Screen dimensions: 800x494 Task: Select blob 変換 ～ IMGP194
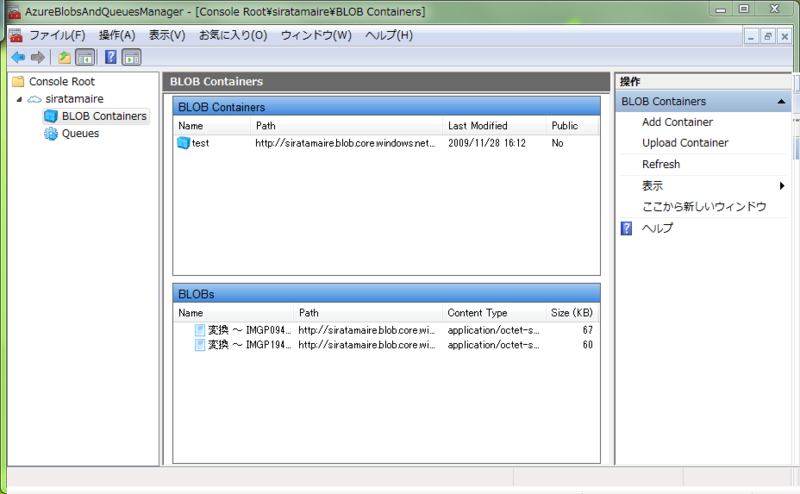coord(249,345)
